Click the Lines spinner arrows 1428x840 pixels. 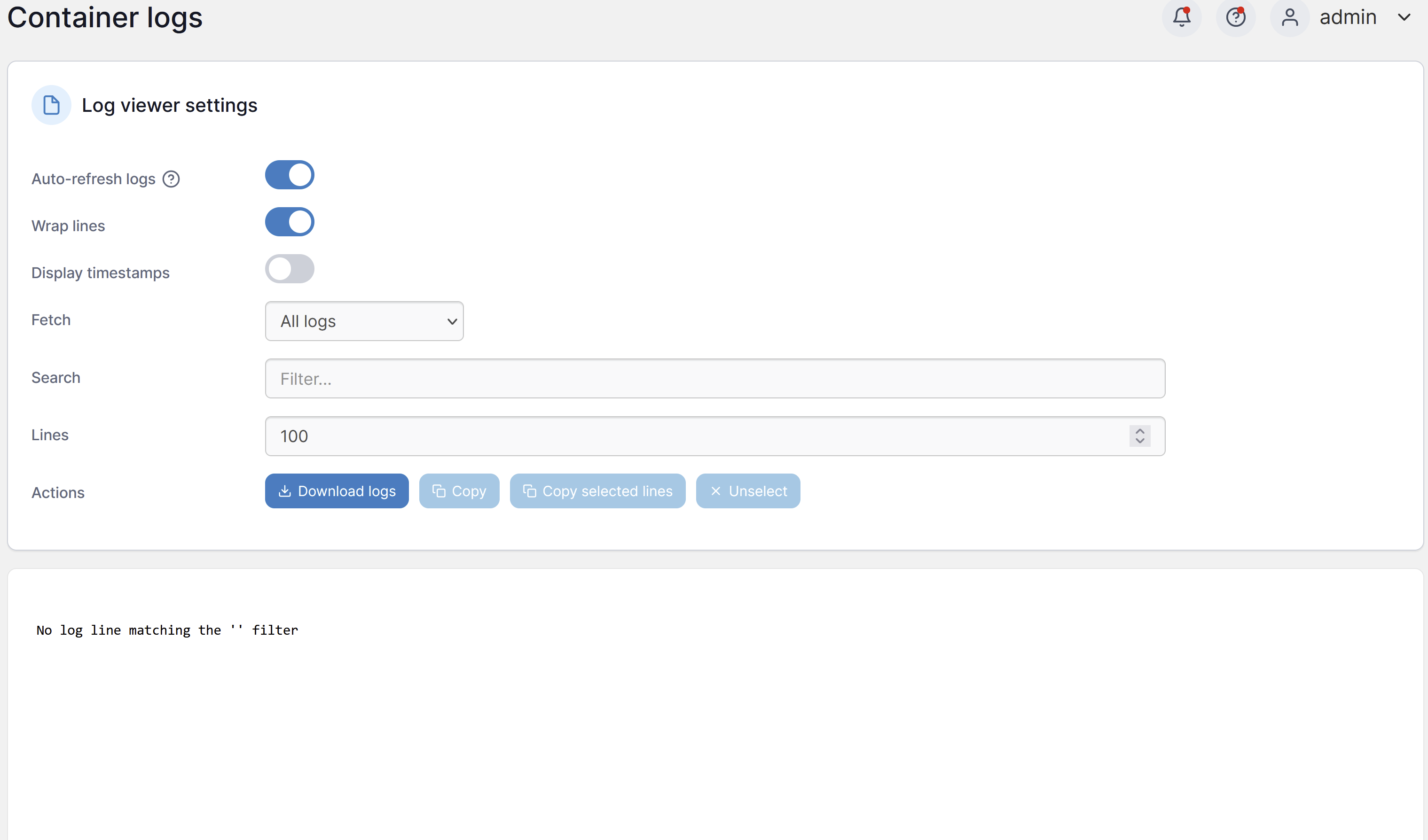(x=1139, y=436)
